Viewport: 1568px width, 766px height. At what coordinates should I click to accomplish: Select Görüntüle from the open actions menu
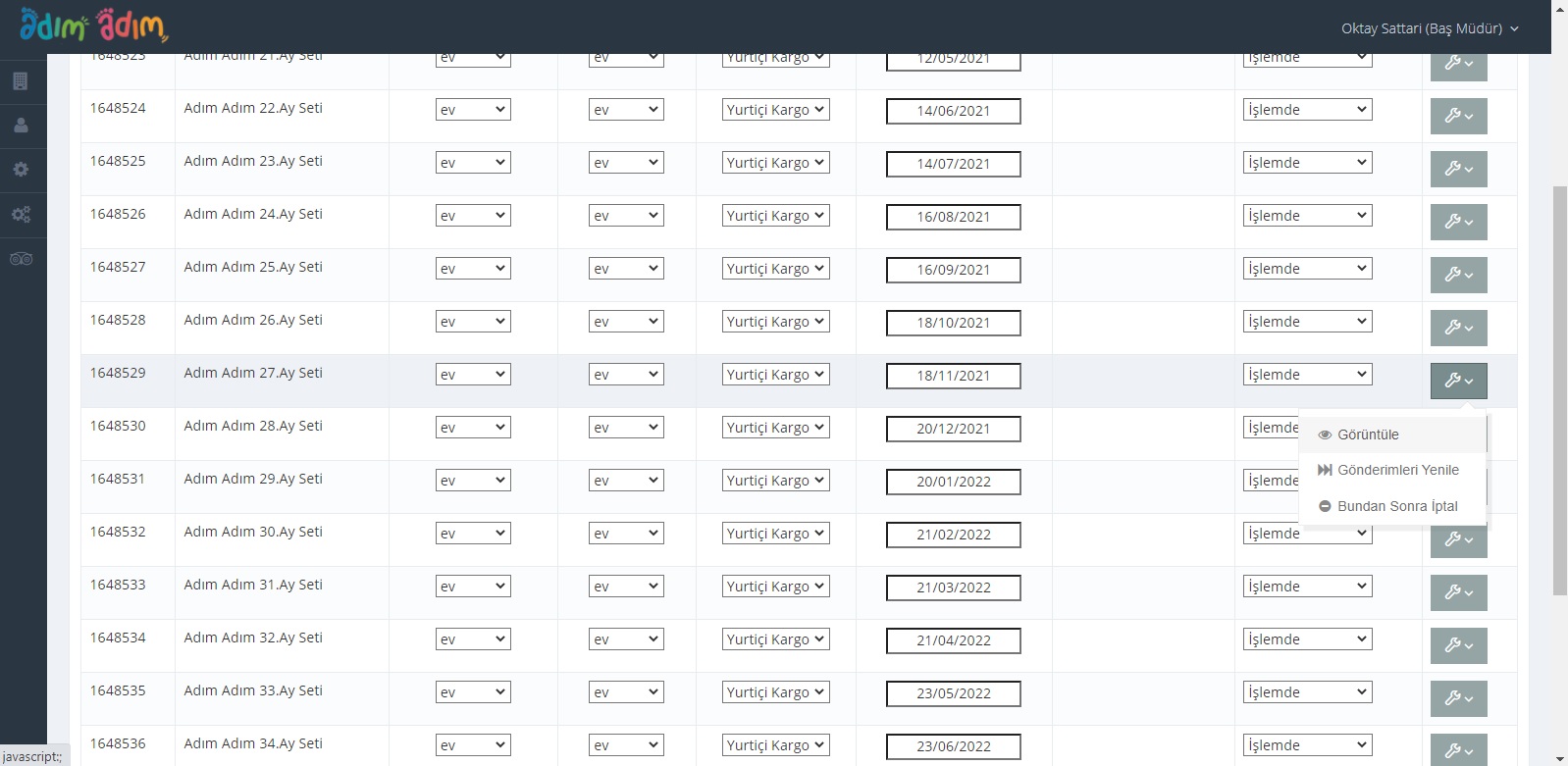click(x=1368, y=434)
